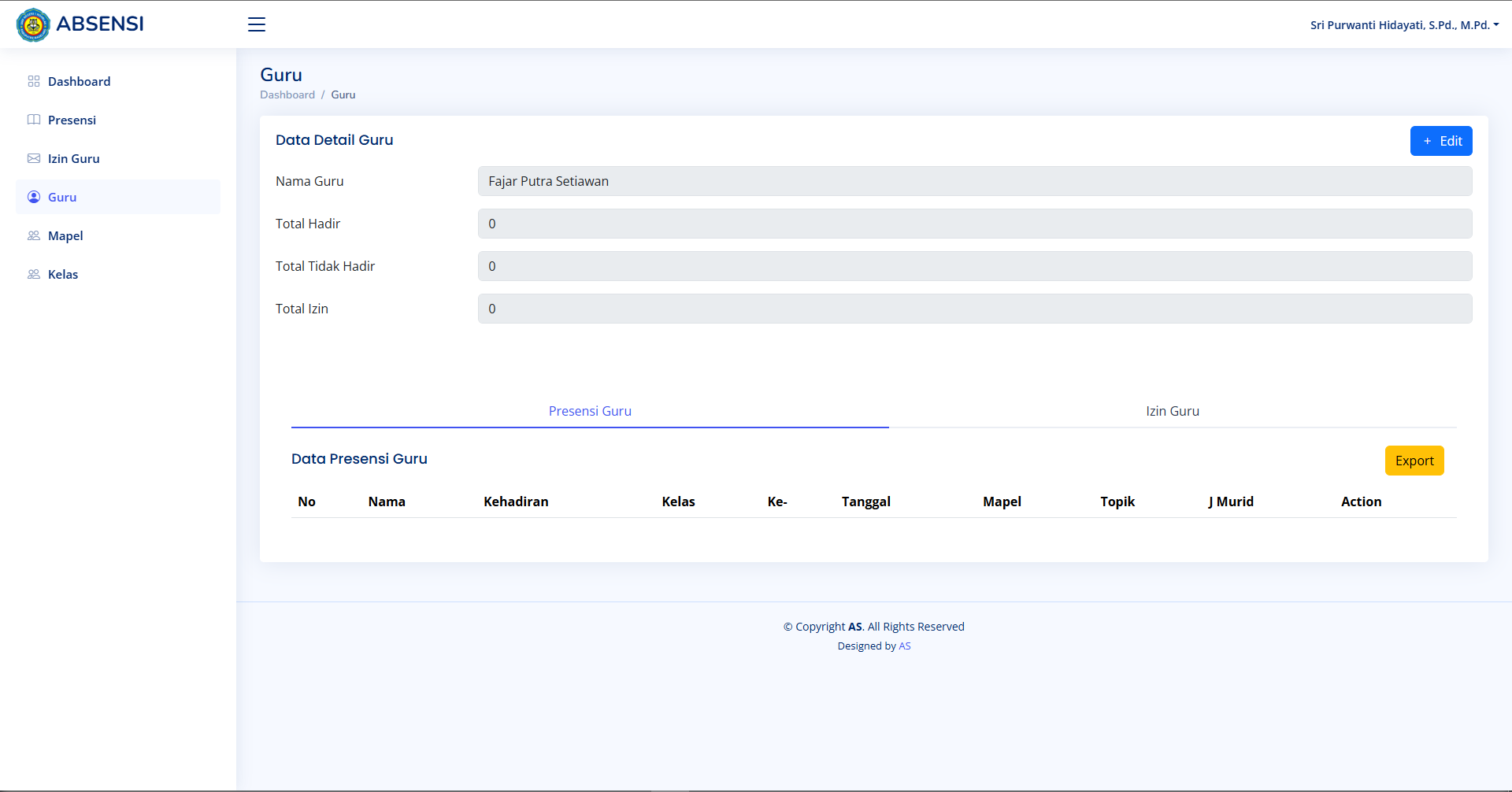
Task: Click the Nama Guru field
Action: 974,181
